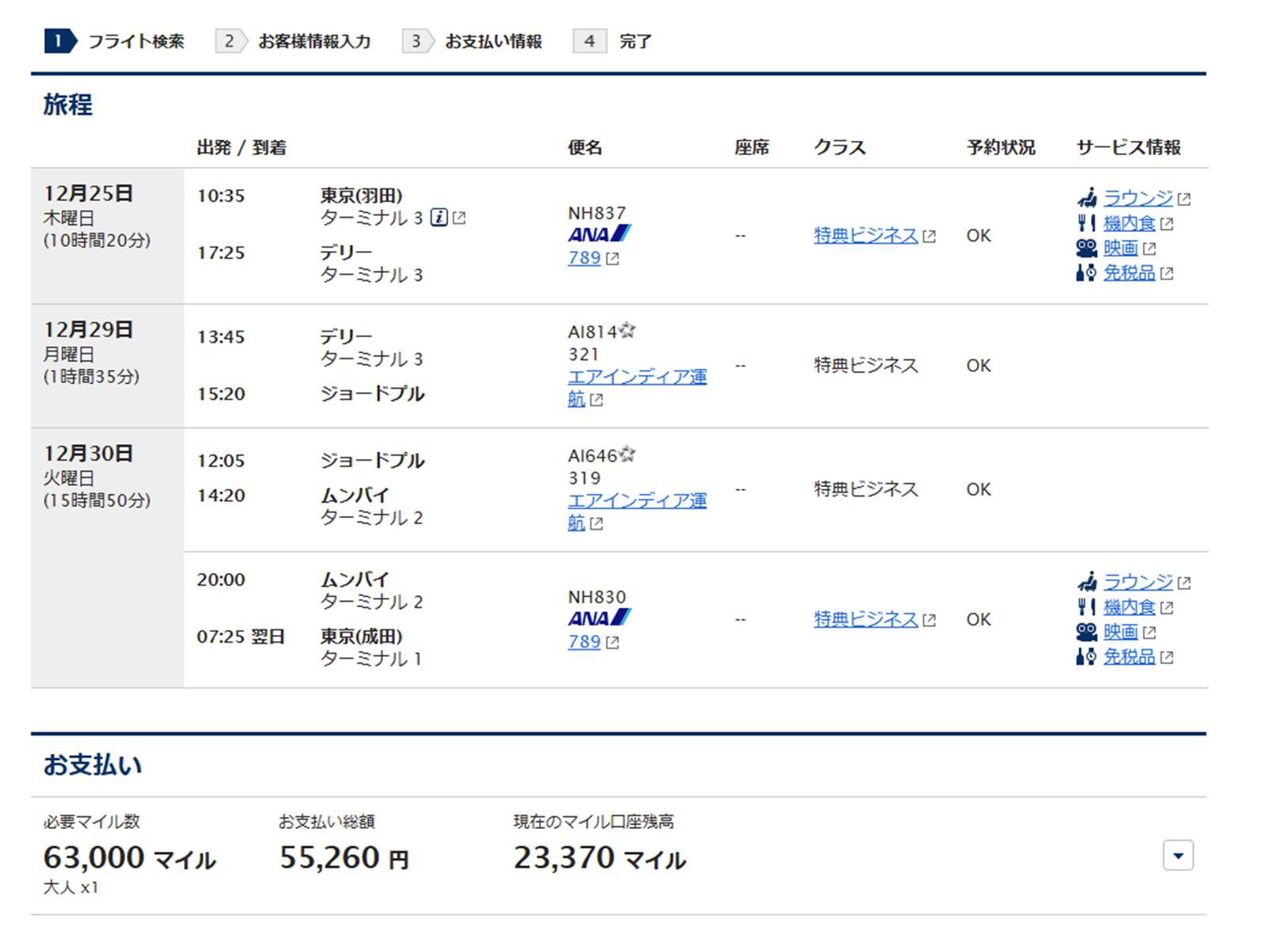Open 免税品 link for flight NH830
1288x935 pixels.
[x=1129, y=657]
